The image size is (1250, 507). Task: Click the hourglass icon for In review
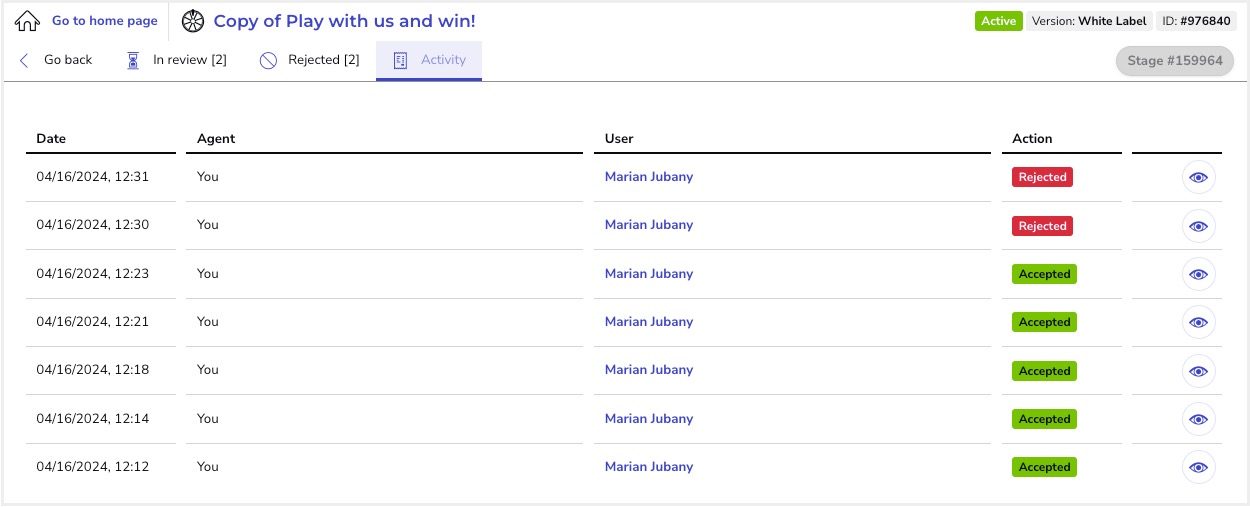point(133,61)
